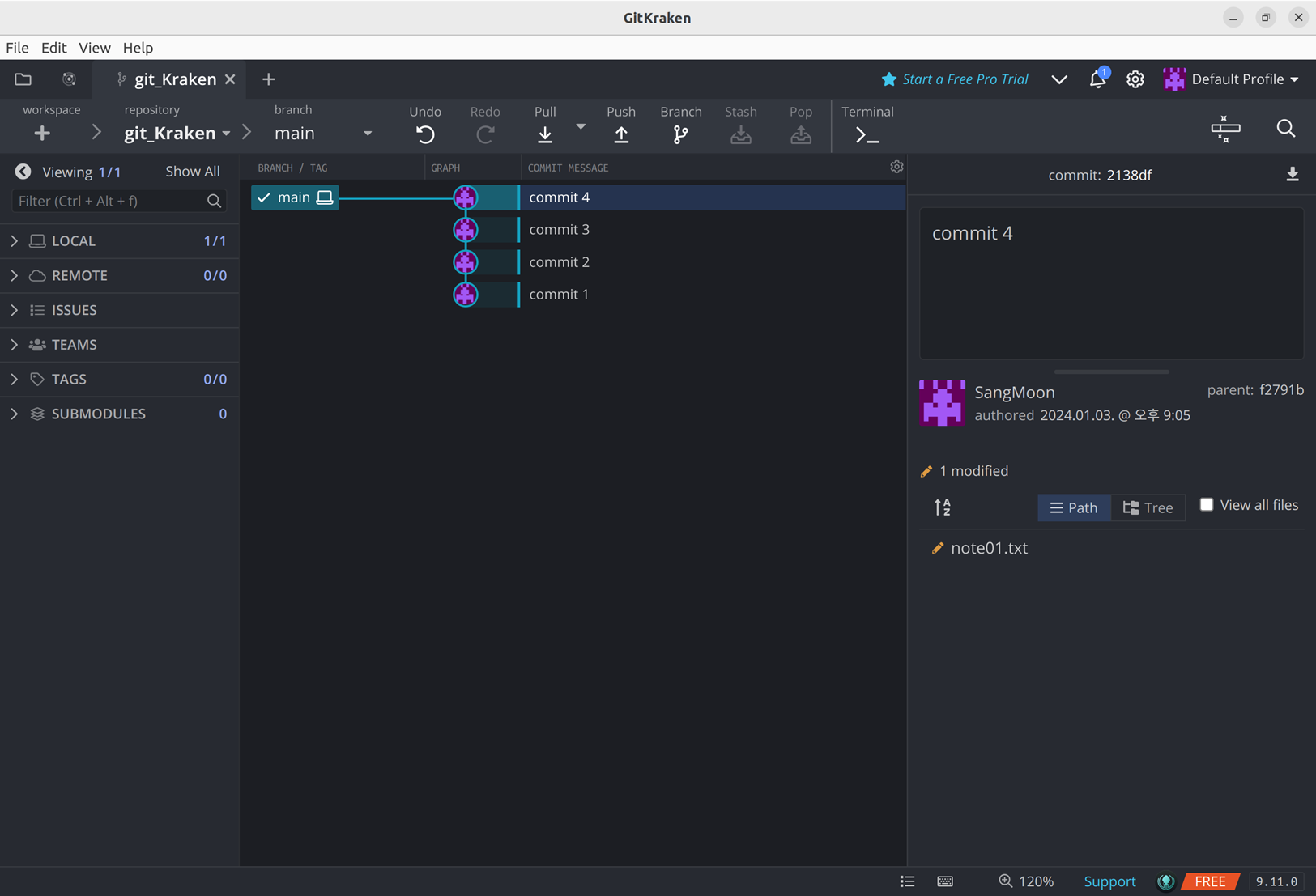Switch file view to Tree
The height and width of the screenshot is (896, 1316).
[x=1148, y=507]
